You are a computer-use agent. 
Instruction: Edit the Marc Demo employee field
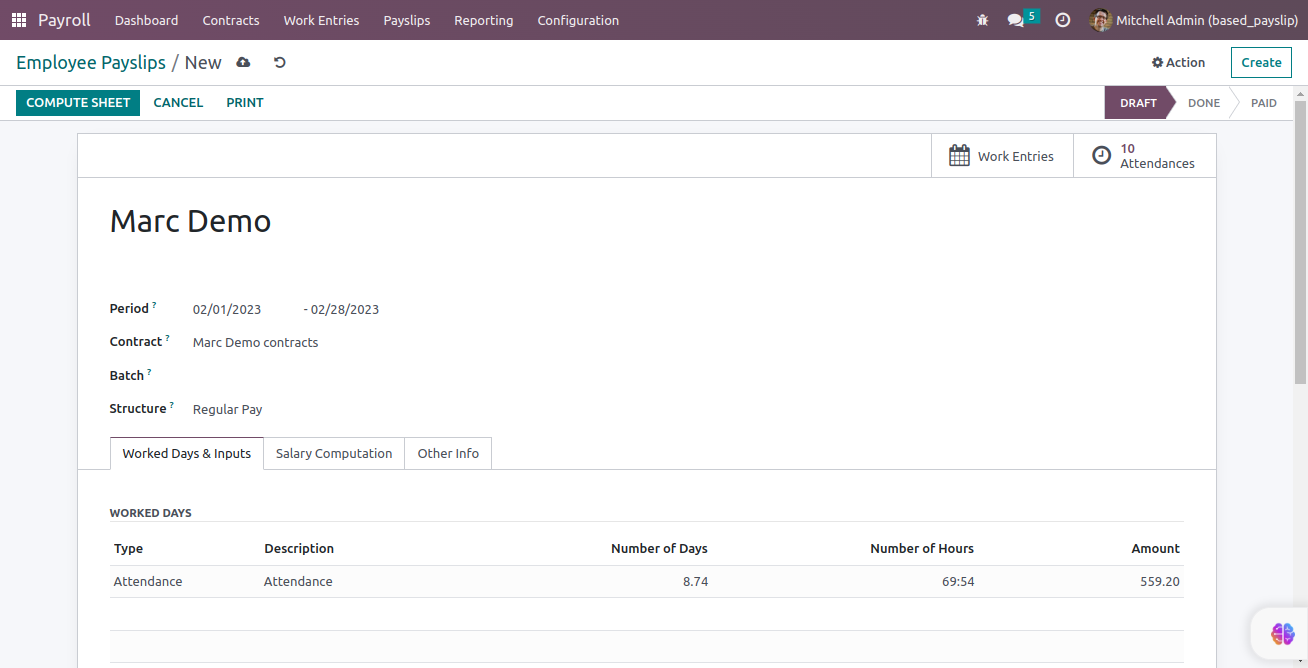[190, 221]
